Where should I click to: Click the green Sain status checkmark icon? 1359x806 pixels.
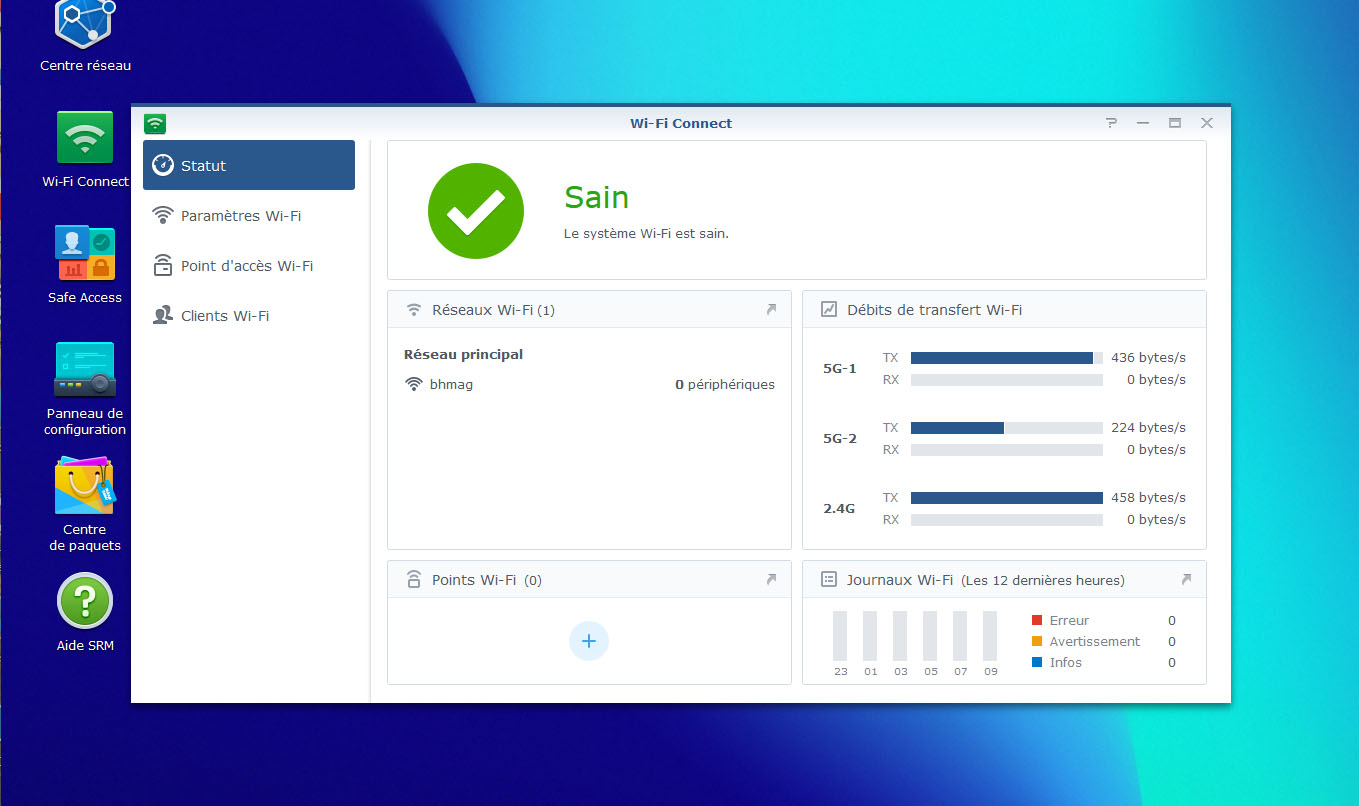pos(476,211)
